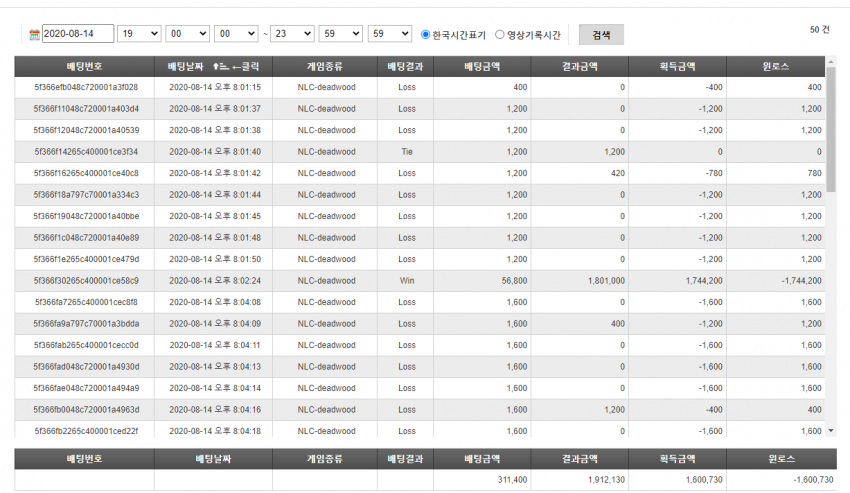The height and width of the screenshot is (493, 850).
Task: Click the 50 건 record count
Action: [x=819, y=30]
